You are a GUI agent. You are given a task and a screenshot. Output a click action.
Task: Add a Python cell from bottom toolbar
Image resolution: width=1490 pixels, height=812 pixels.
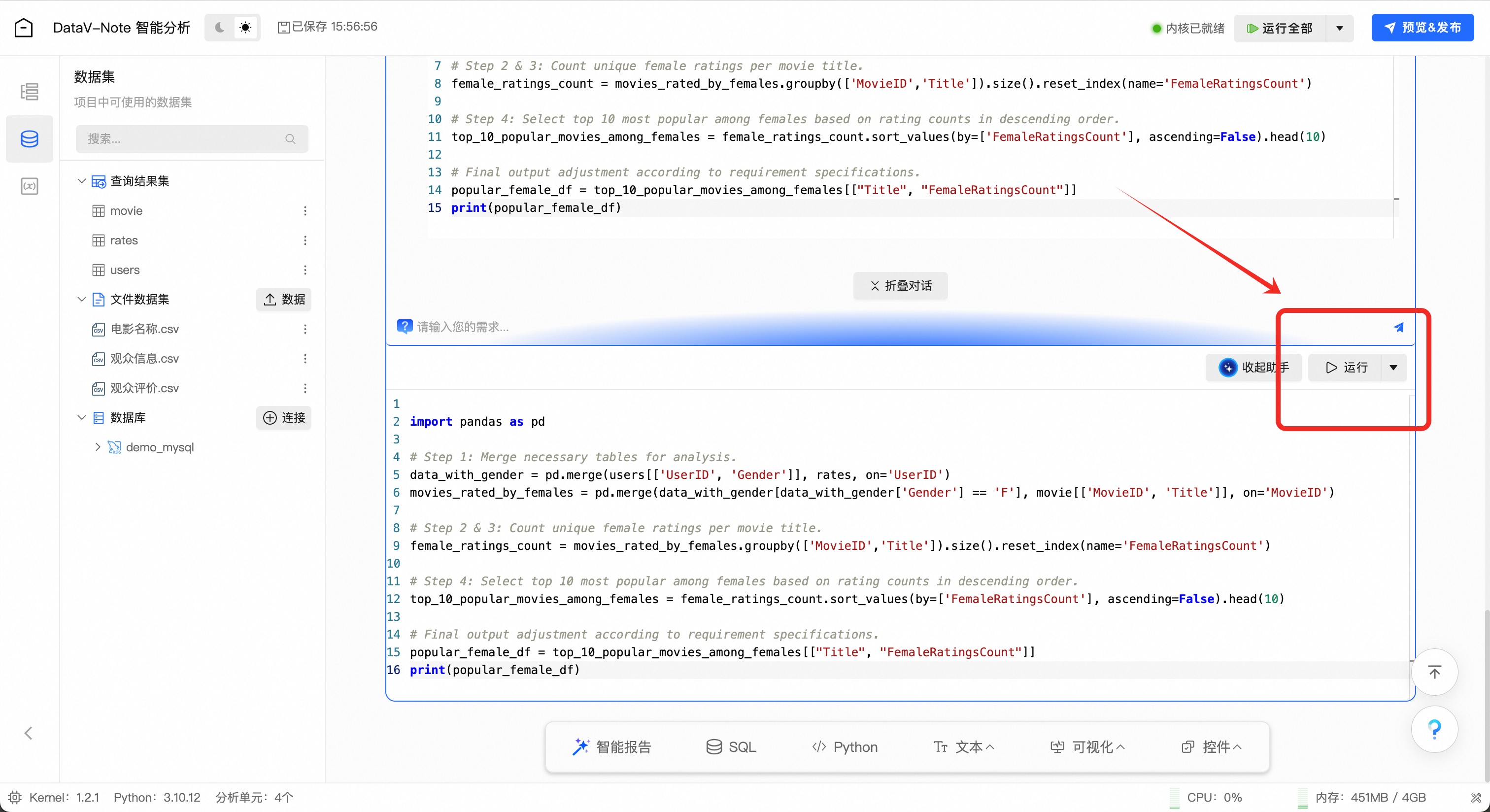click(x=845, y=746)
